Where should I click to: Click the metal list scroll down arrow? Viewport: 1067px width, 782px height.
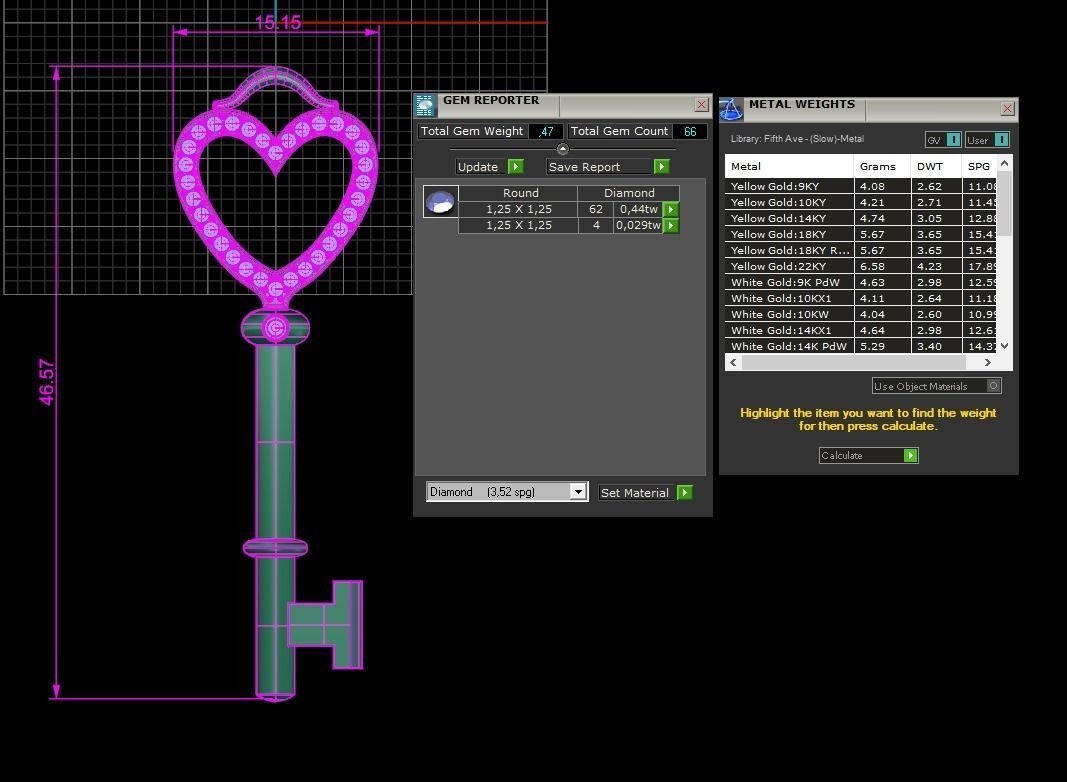tap(1004, 346)
